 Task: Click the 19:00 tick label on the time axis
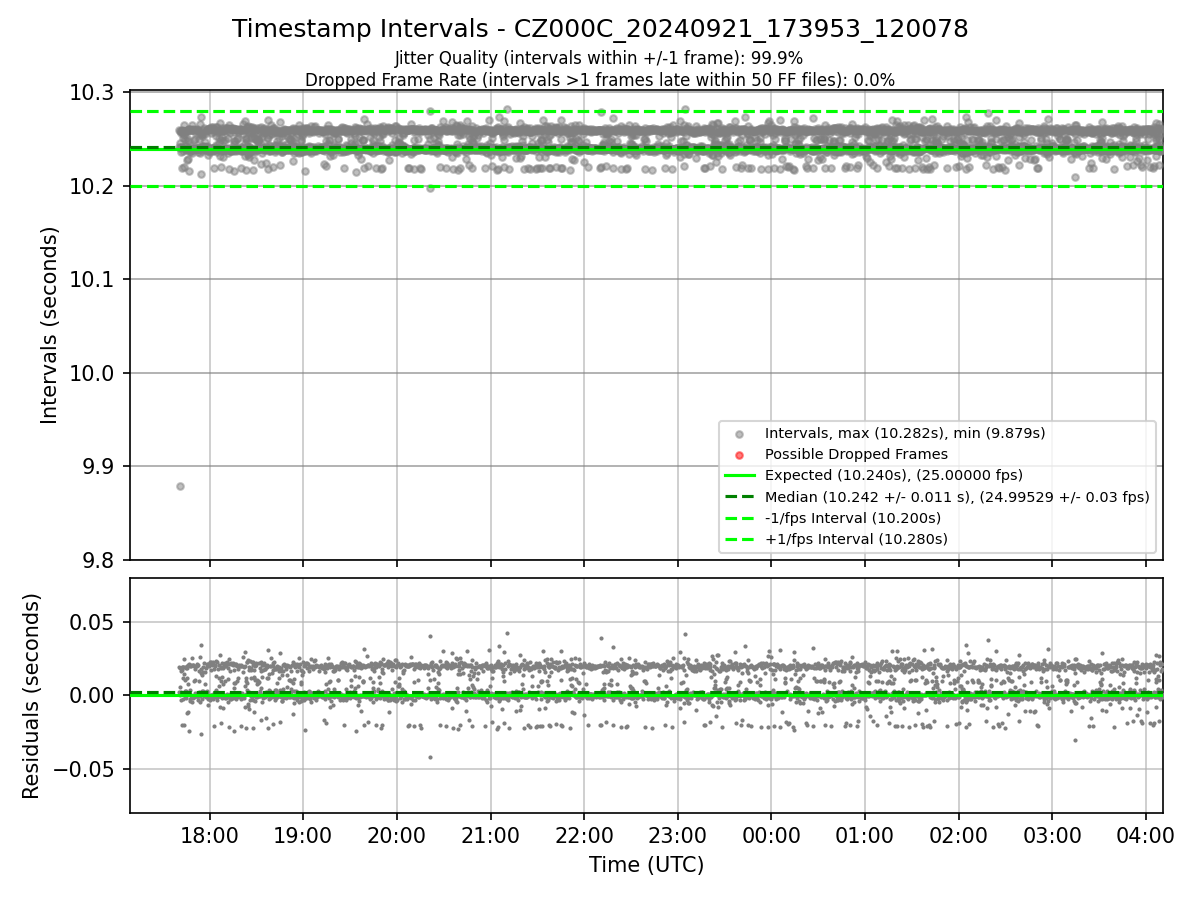pos(303,836)
